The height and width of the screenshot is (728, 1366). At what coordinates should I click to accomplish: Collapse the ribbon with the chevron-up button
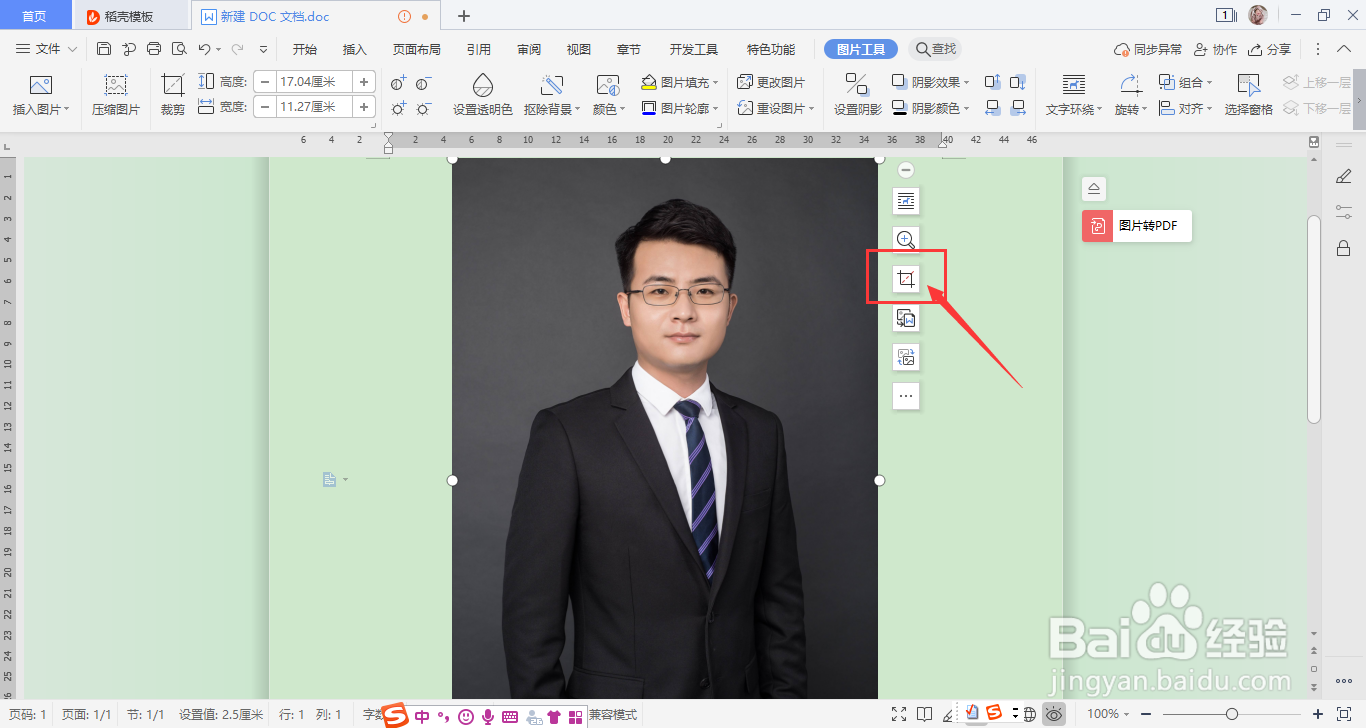tap(1344, 49)
